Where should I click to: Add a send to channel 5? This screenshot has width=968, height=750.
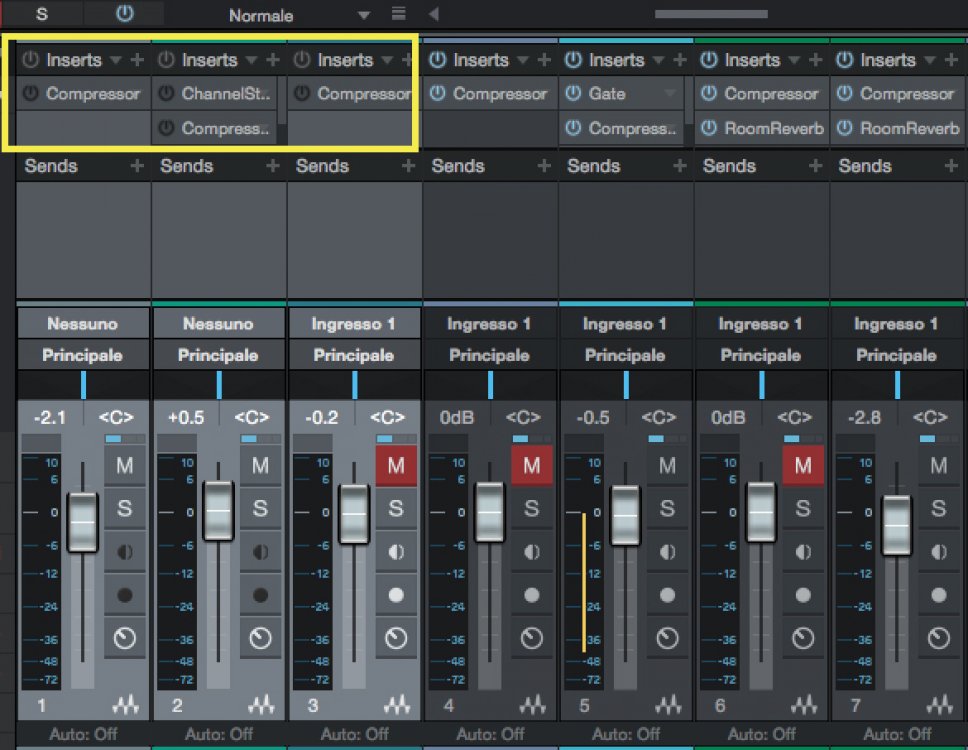pyautogui.click(x=680, y=165)
